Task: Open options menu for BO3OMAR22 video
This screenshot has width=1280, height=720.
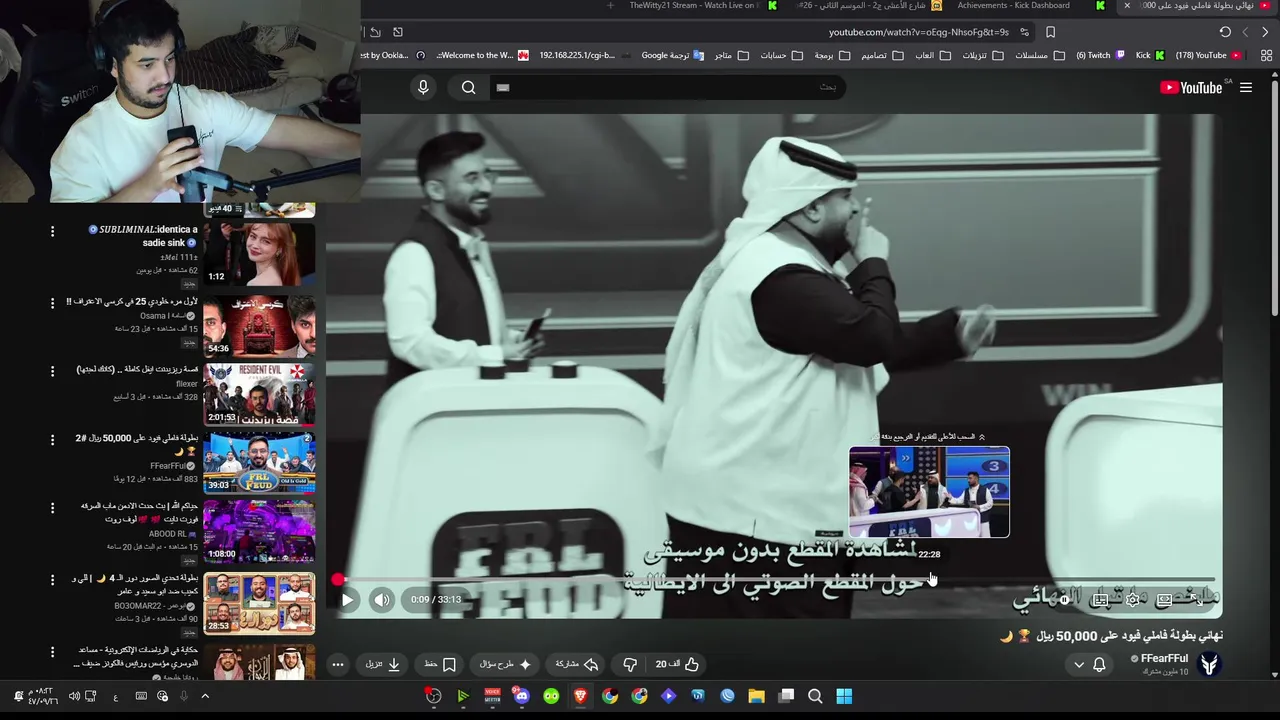Action: coord(52,579)
